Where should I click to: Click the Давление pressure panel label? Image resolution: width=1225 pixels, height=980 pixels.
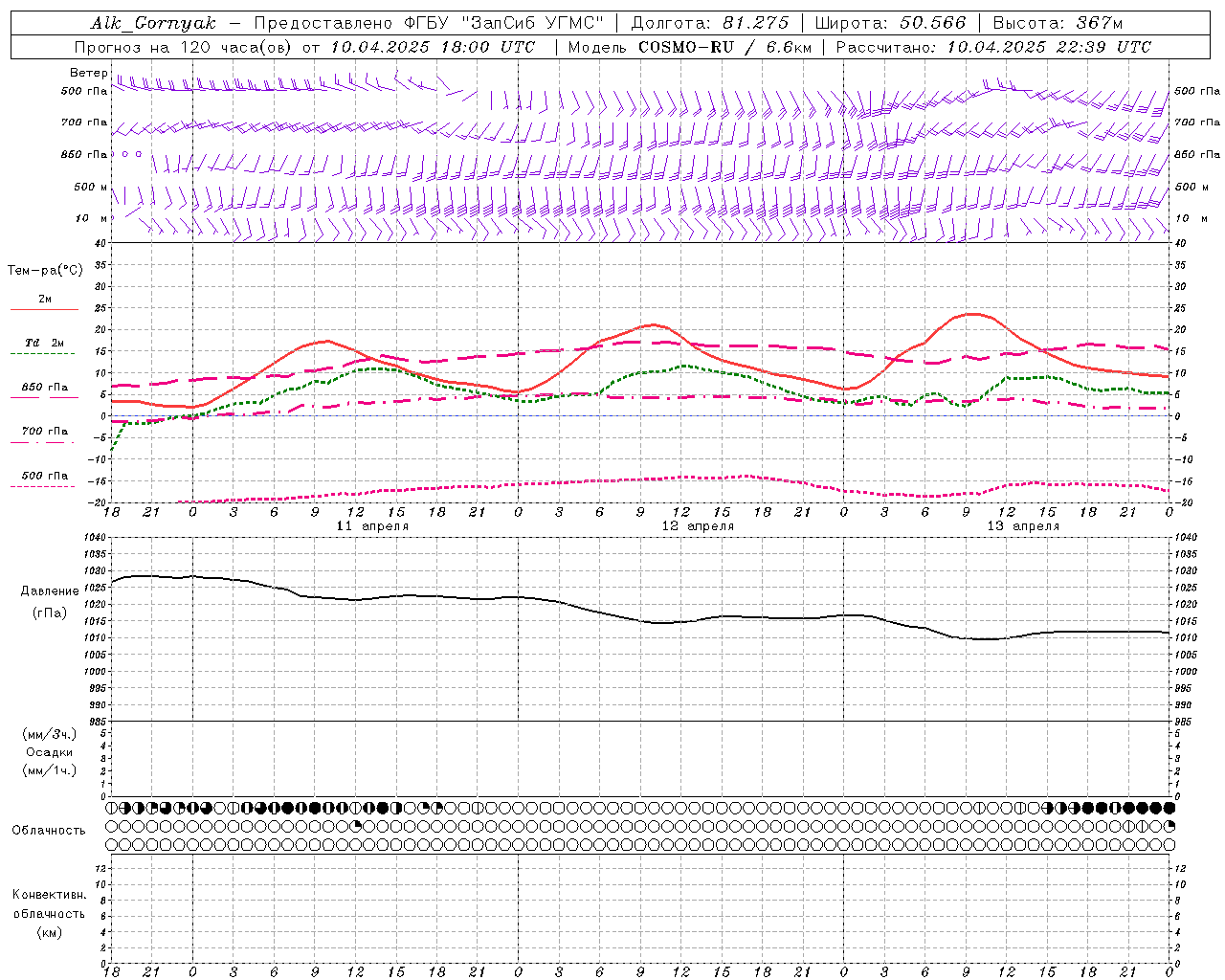(x=50, y=591)
